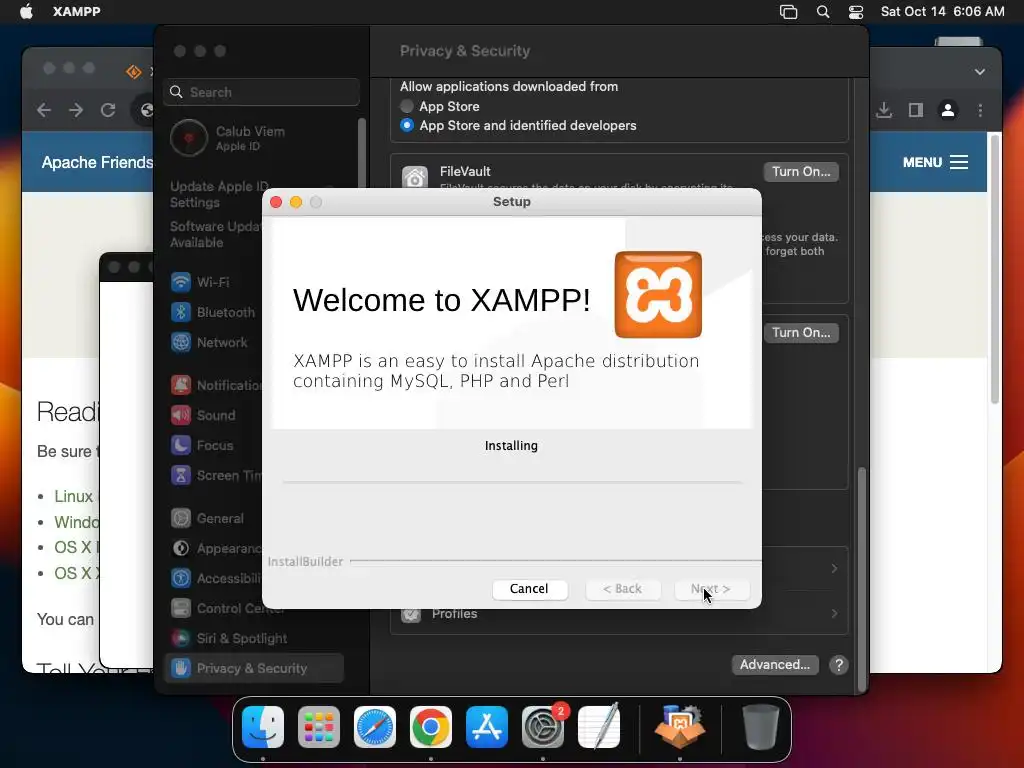Open the Wi-Fi icon in settings sidebar
1024x768 pixels.
(181, 282)
